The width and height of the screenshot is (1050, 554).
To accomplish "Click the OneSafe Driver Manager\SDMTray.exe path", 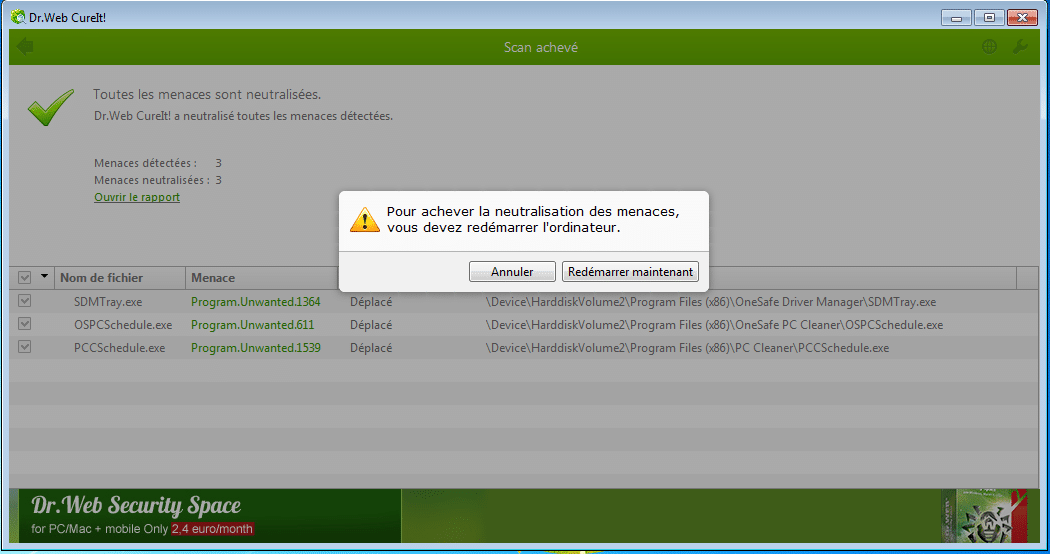I will tap(710, 302).
